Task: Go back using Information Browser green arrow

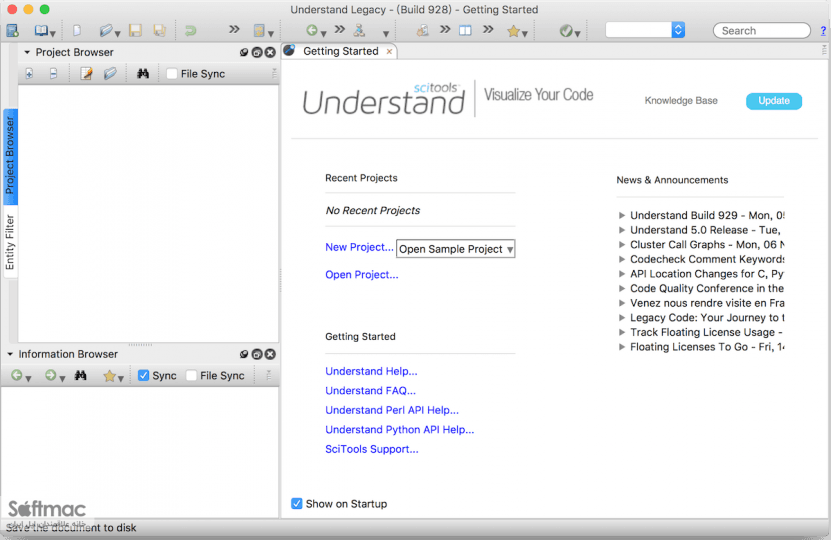Action: pyautogui.click(x=17, y=376)
